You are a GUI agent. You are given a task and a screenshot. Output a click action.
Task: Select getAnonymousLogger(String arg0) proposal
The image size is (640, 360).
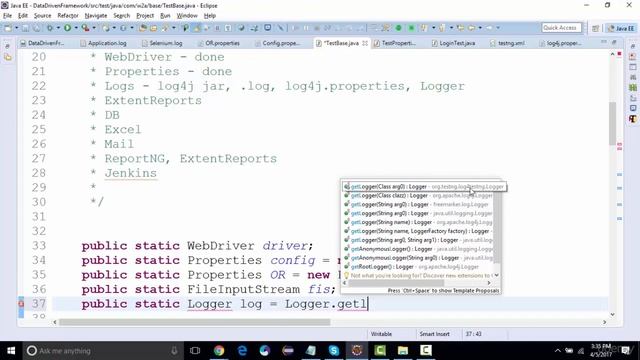pos(418,258)
